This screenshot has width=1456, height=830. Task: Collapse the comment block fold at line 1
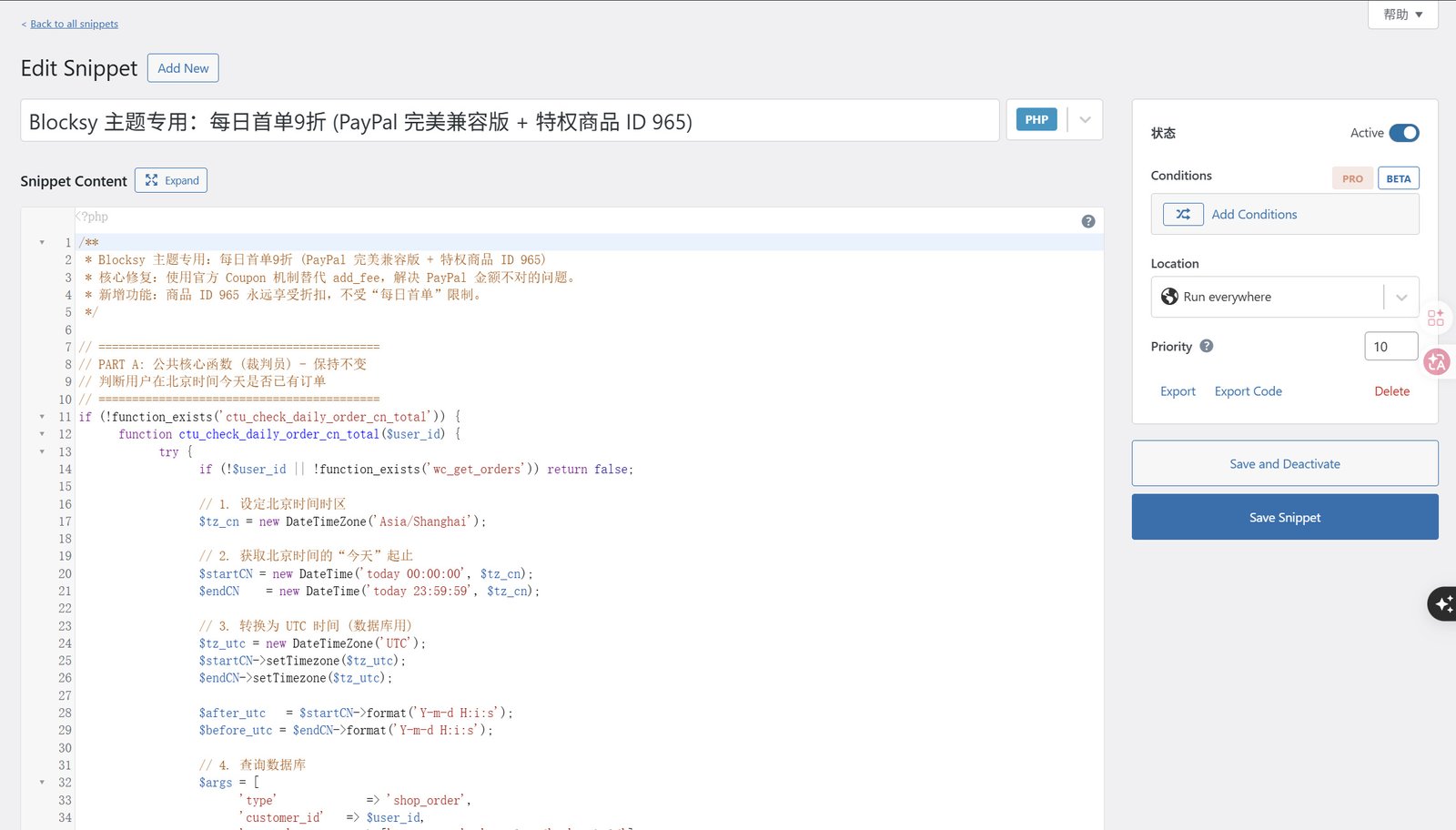[x=42, y=242]
